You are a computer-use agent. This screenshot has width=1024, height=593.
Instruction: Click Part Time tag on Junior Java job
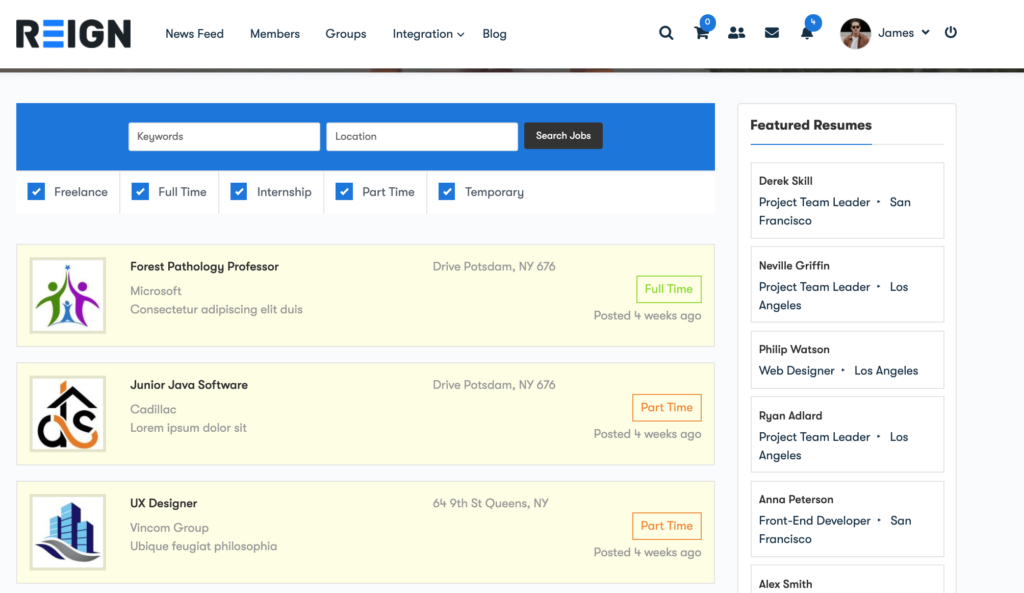click(x=667, y=408)
